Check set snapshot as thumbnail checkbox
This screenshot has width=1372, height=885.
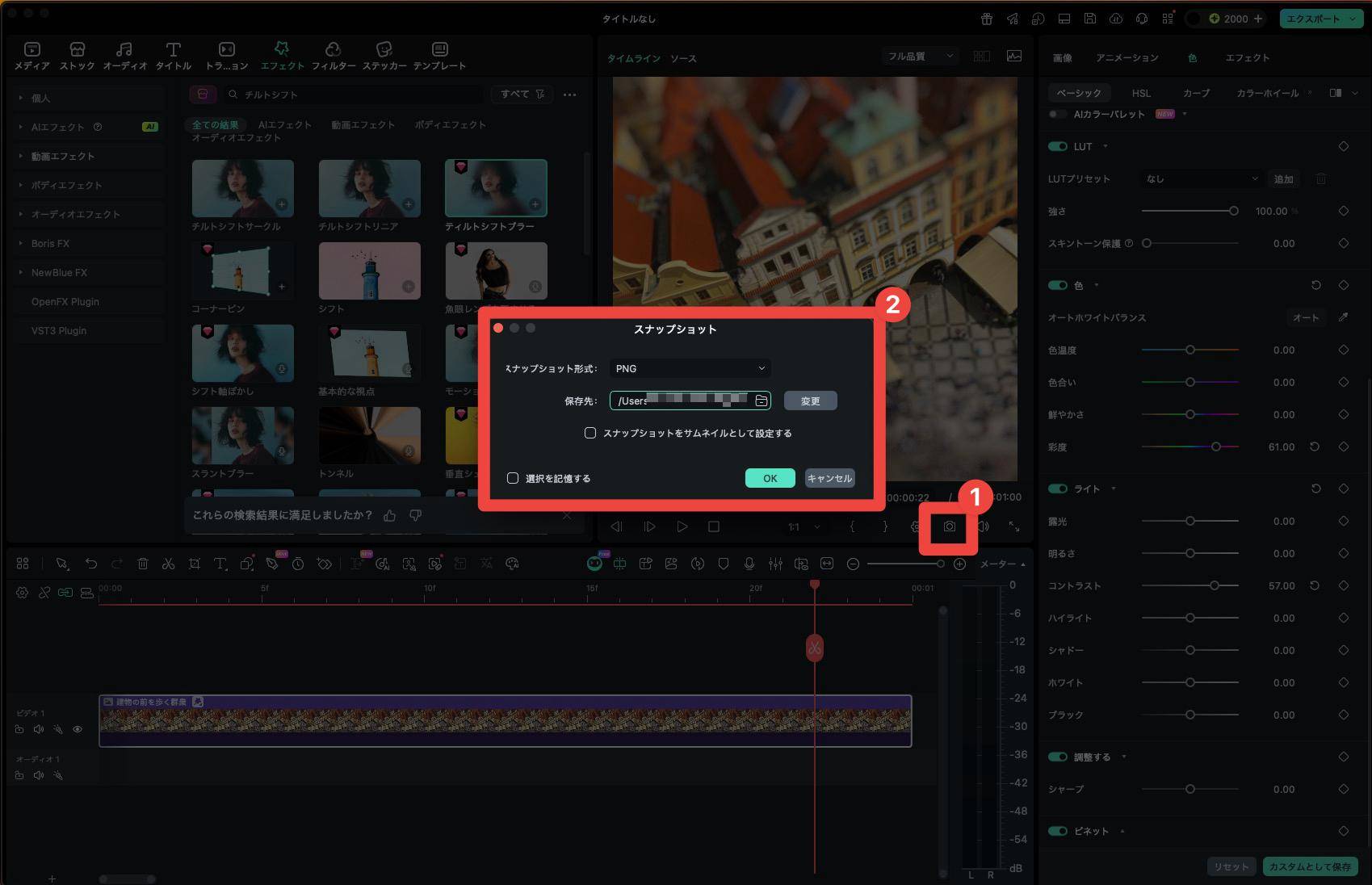pyautogui.click(x=590, y=433)
